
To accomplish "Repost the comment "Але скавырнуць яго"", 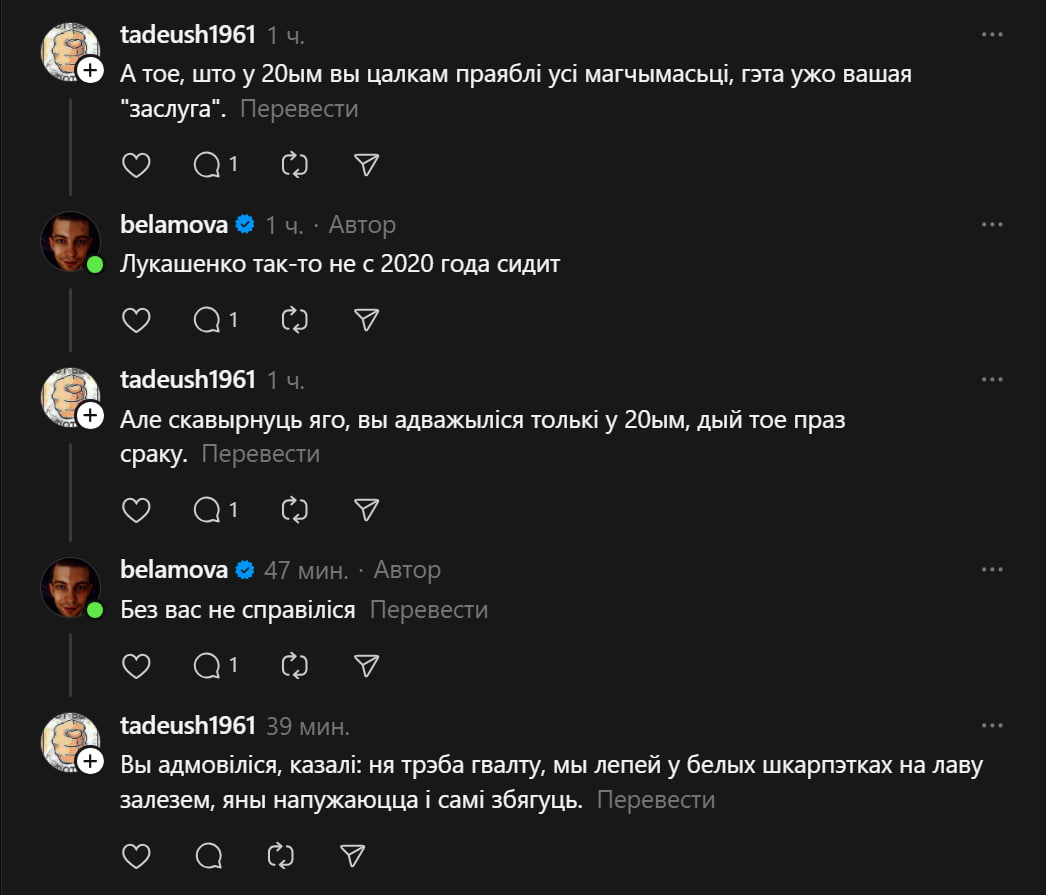I will [x=295, y=510].
